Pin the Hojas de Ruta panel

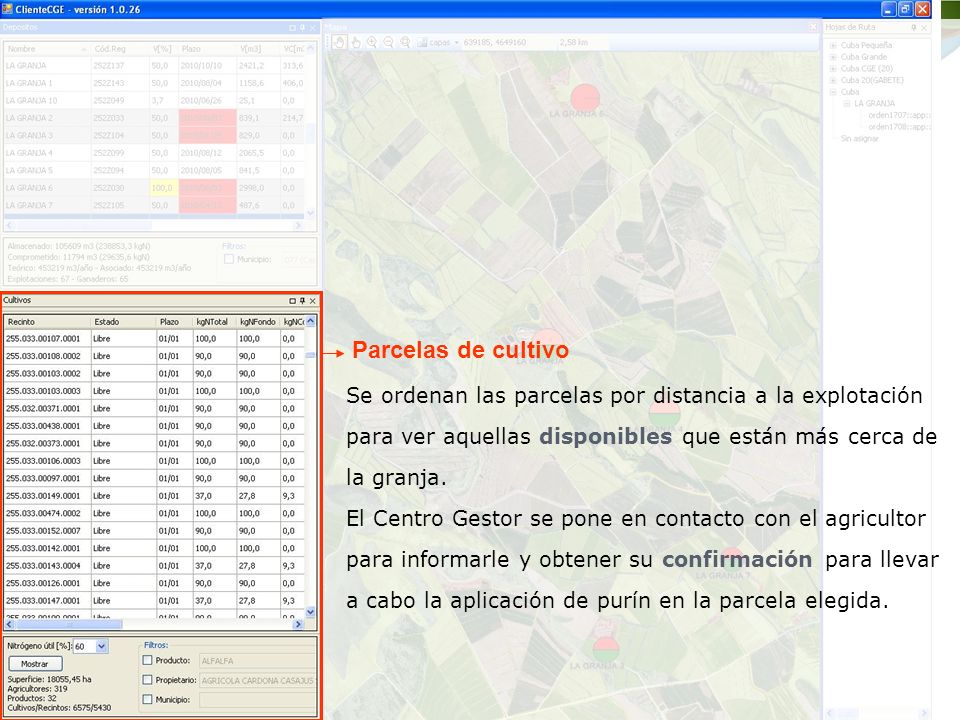tap(913, 28)
